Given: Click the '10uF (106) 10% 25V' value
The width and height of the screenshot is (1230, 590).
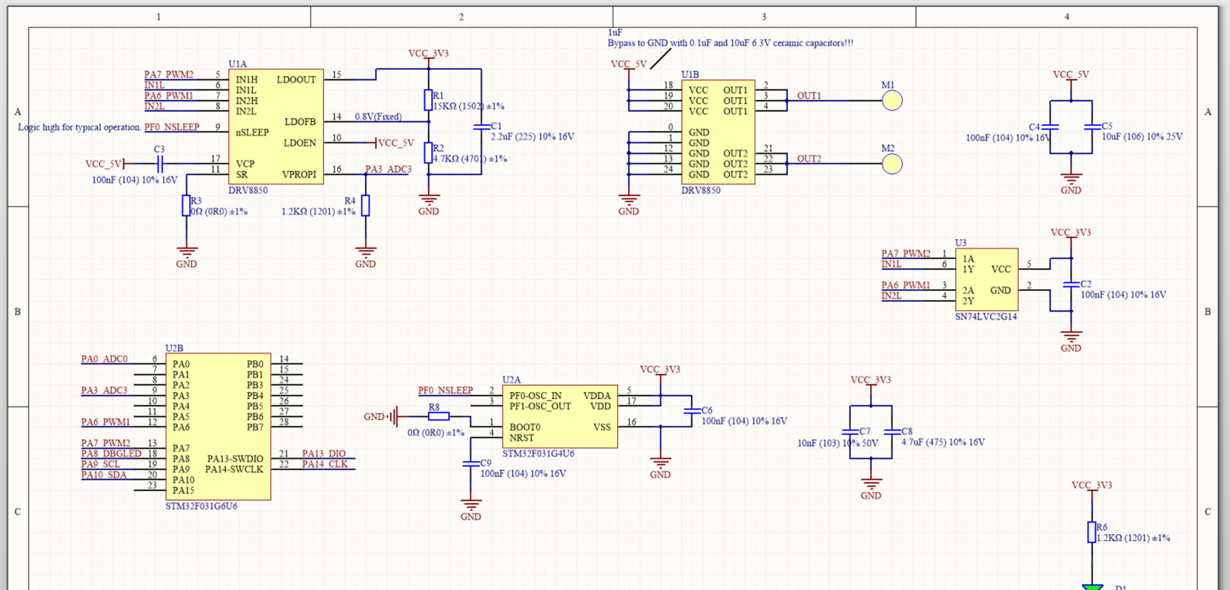Looking at the screenshot, I should pyautogui.click(x=1141, y=137).
